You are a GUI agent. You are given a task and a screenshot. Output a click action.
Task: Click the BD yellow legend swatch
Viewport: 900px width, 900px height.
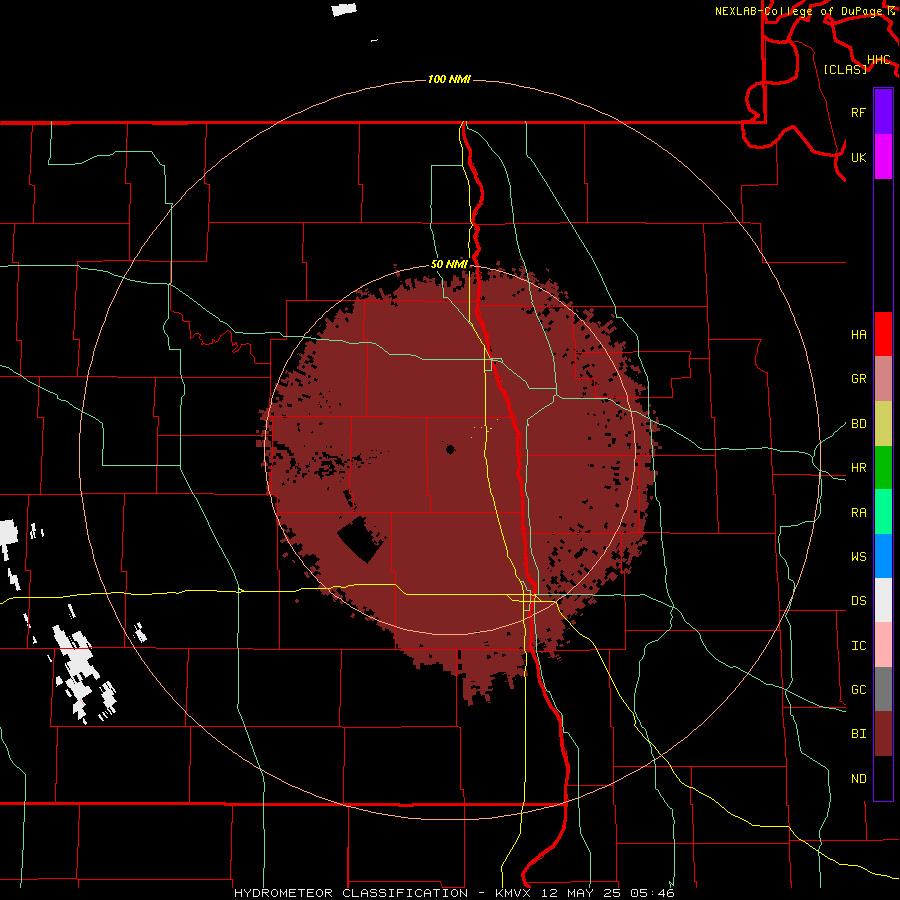[x=883, y=424]
